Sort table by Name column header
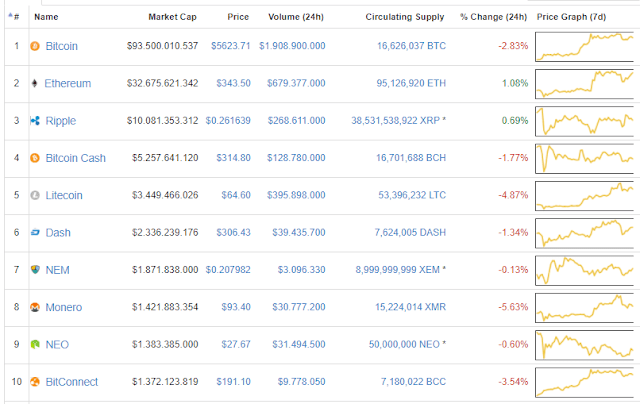 pos(46,17)
